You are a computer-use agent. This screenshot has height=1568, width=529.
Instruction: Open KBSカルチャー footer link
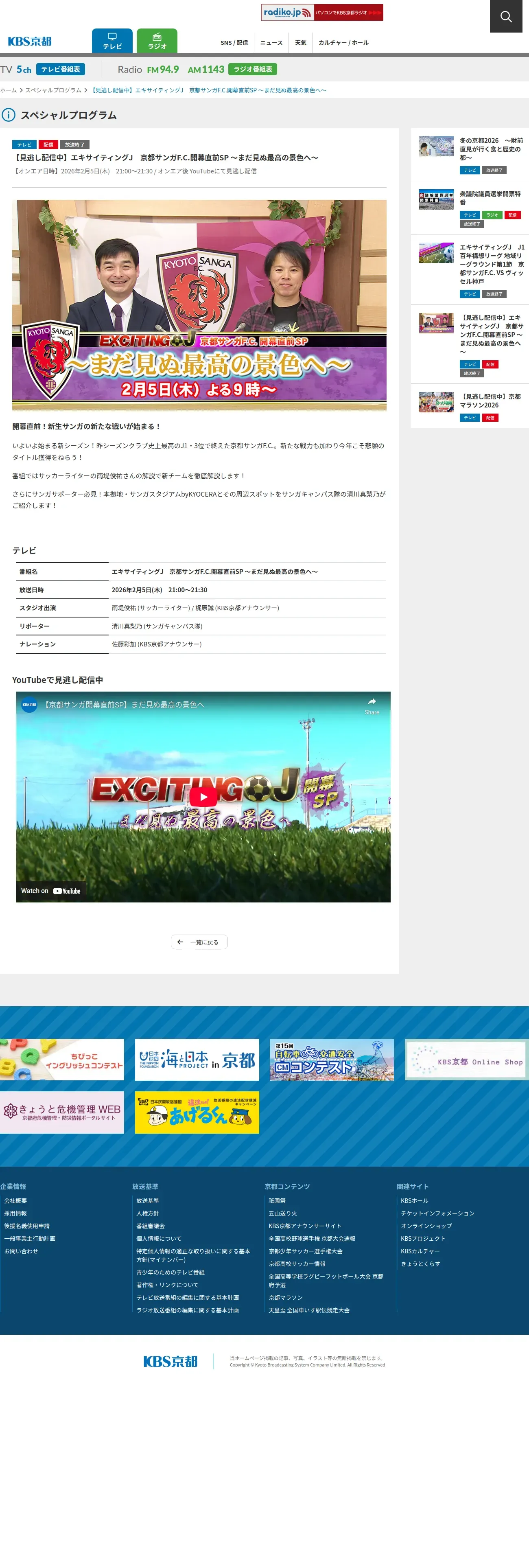[420, 1251]
